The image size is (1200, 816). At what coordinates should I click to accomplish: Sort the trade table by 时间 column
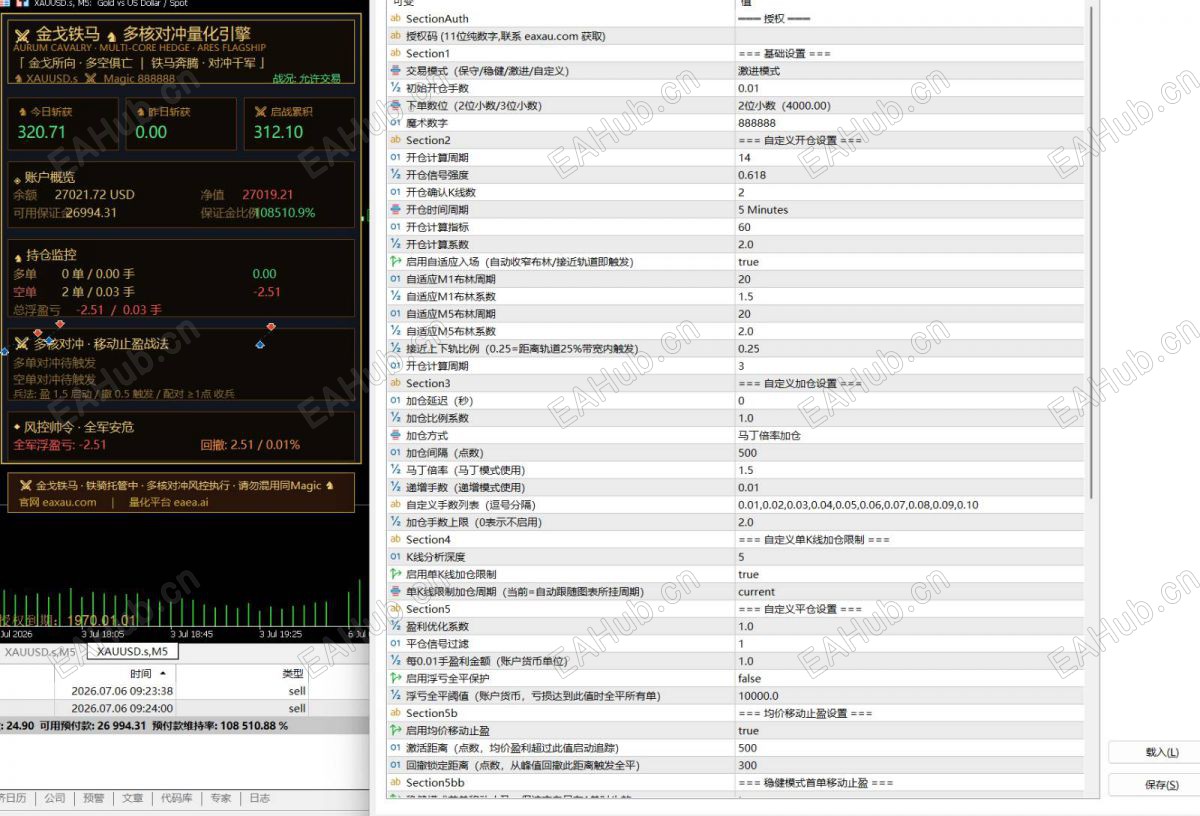pos(140,674)
